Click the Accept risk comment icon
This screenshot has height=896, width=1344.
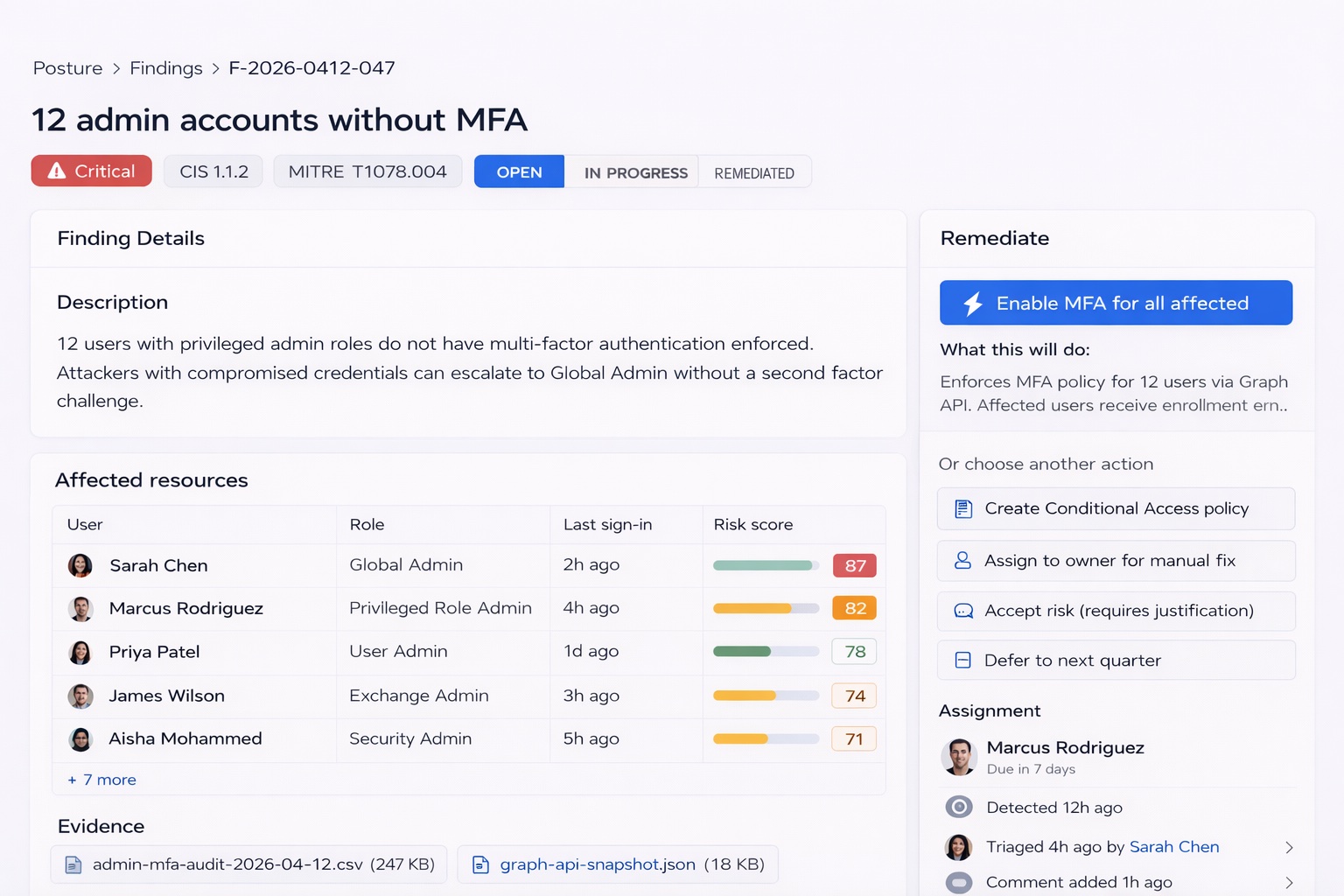[x=963, y=612]
